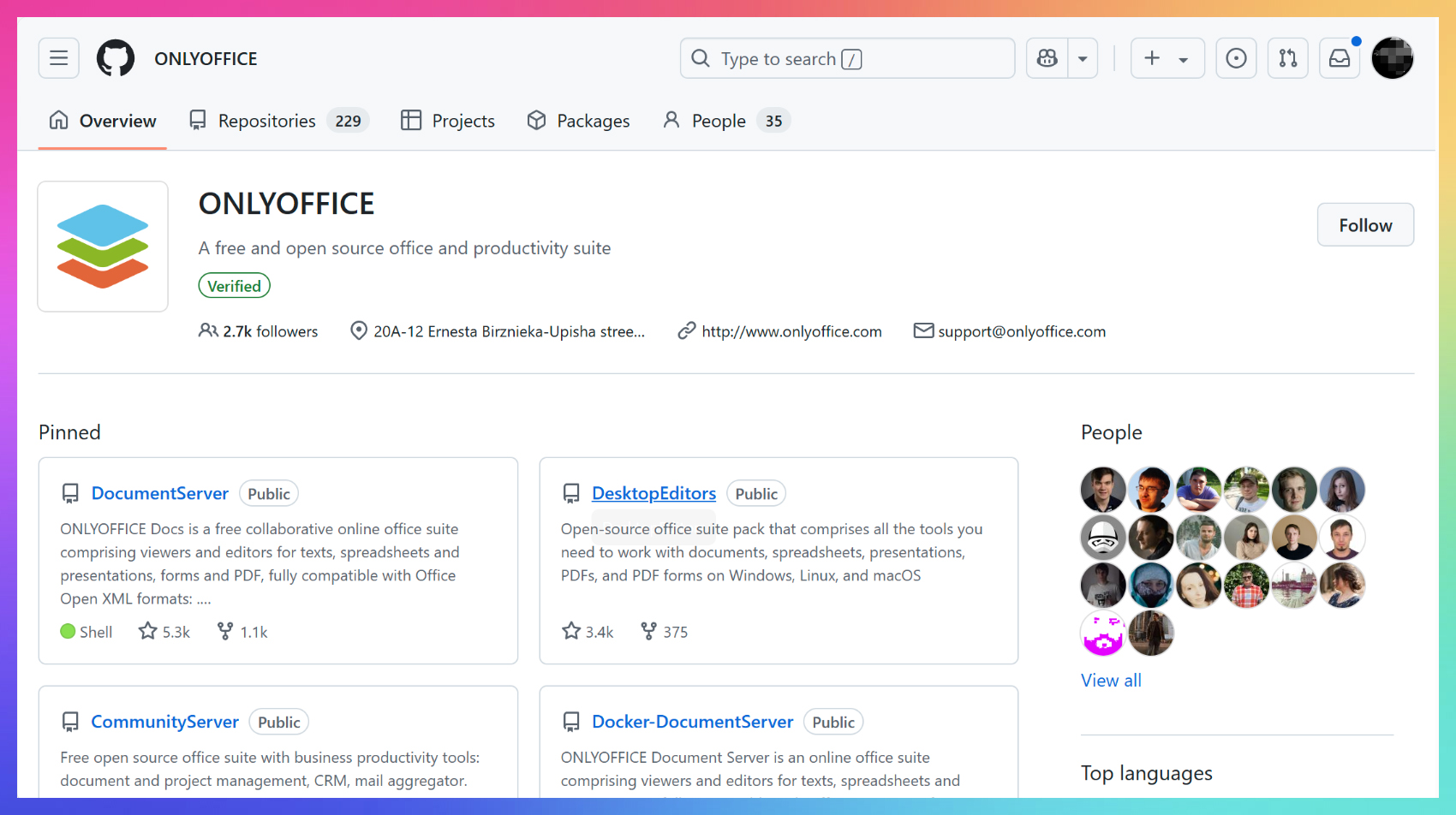Open the hamburger navigation menu
1456x815 pixels.
pos(58,58)
